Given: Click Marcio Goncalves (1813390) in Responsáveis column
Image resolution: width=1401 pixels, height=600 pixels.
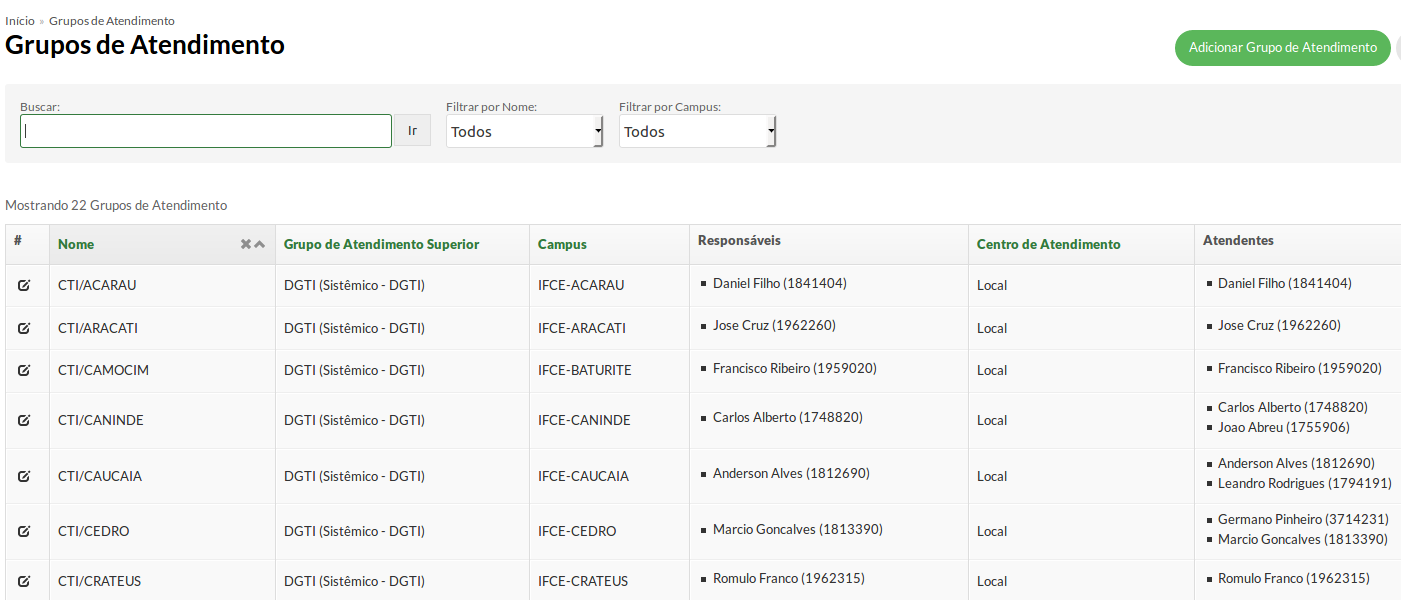Looking at the screenshot, I should pos(798,529).
